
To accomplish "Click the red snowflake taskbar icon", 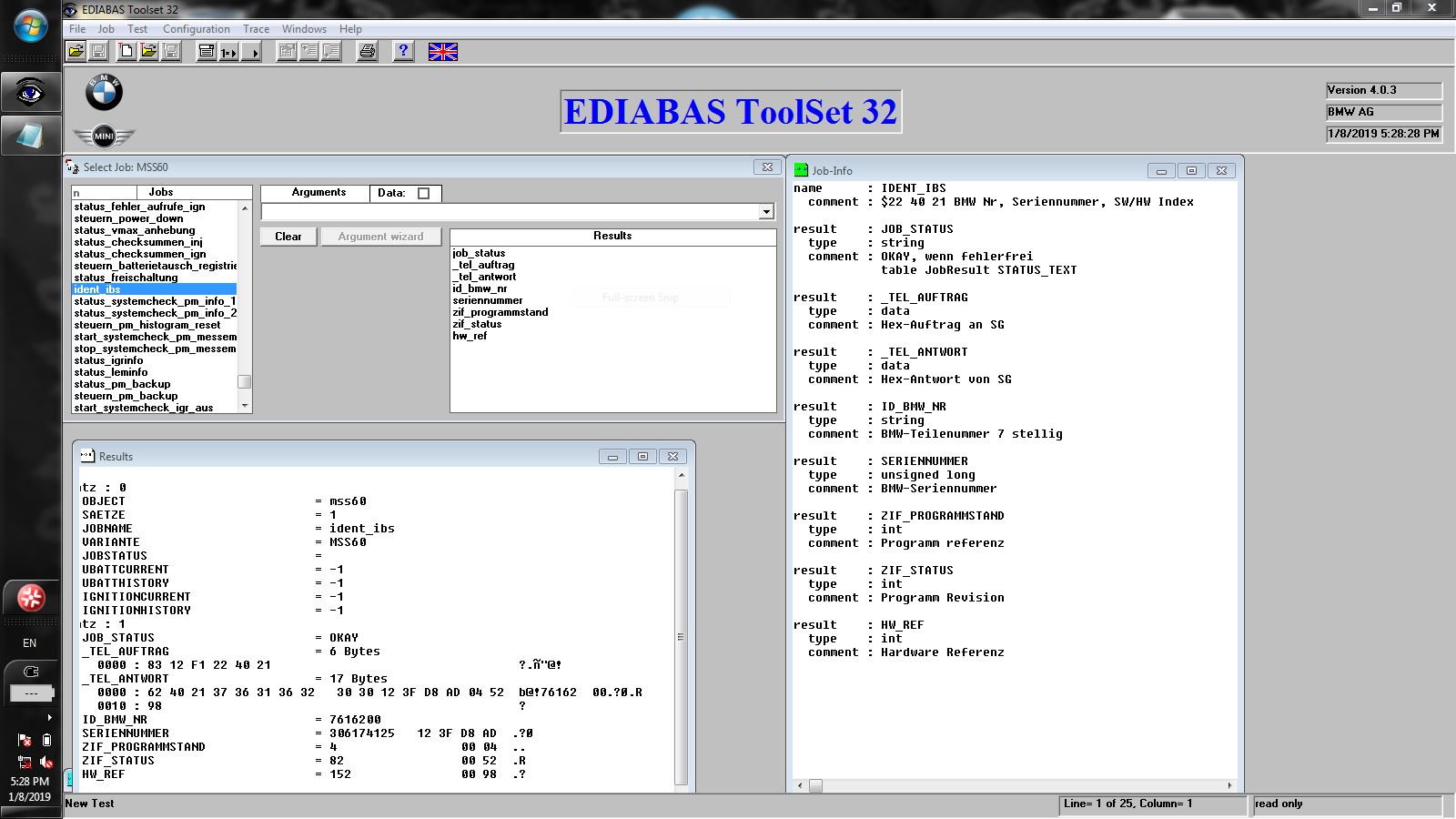I will pos(30,598).
